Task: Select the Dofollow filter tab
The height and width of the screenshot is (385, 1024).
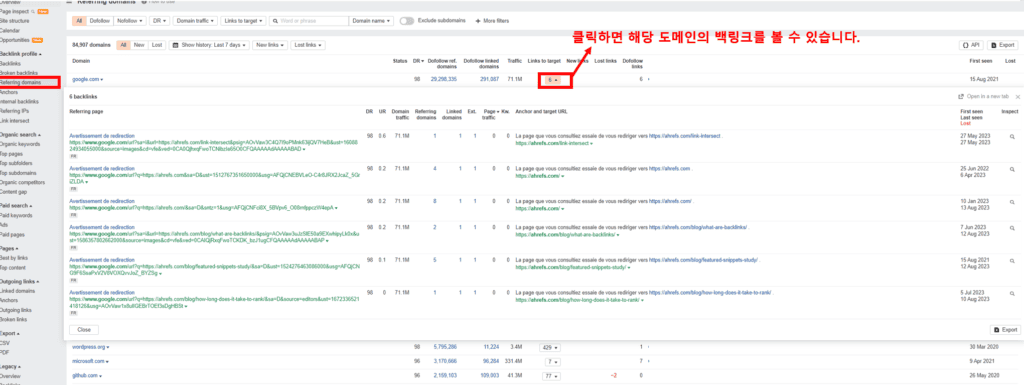Action: (x=100, y=21)
